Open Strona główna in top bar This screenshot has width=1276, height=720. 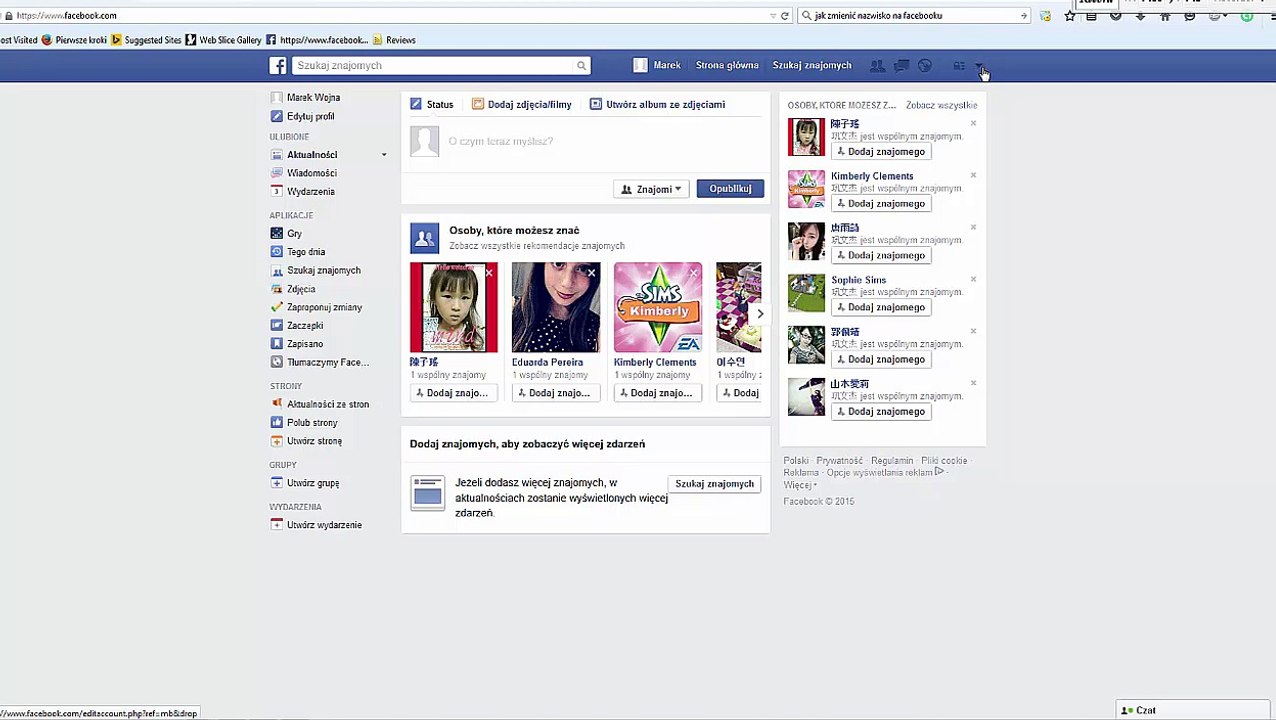click(x=727, y=65)
